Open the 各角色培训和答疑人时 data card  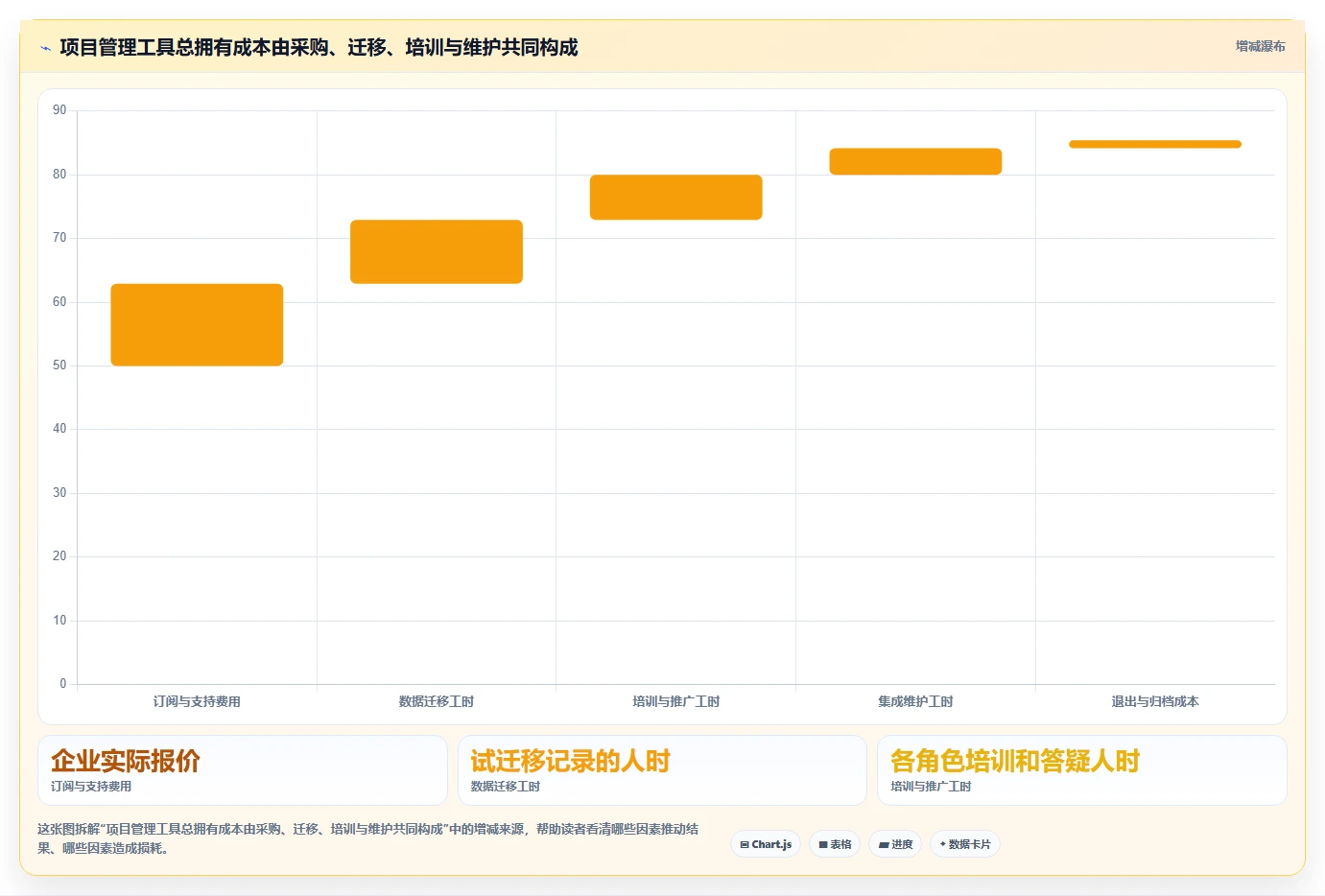[x=1082, y=770]
